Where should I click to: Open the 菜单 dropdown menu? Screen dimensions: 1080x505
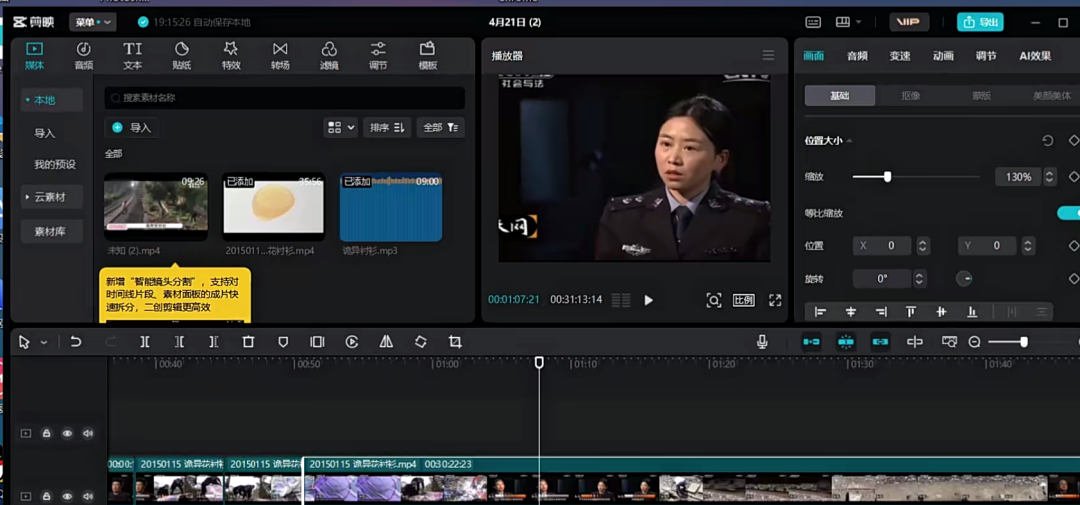pyautogui.click(x=93, y=22)
